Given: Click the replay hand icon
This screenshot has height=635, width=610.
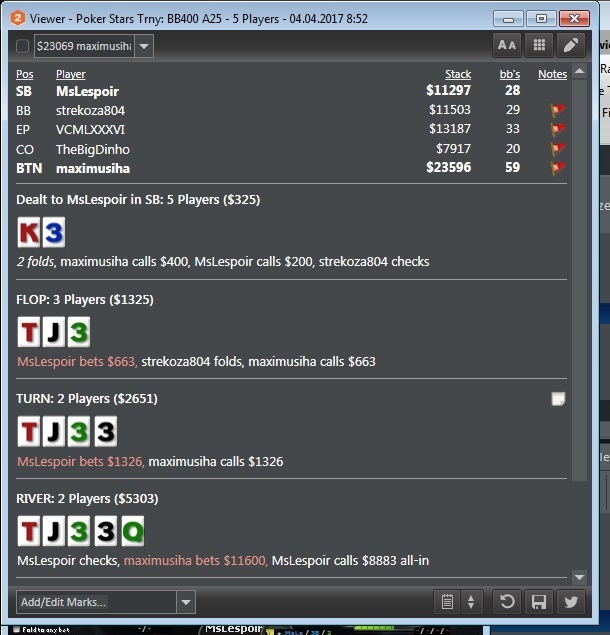Looking at the screenshot, I should [507, 602].
